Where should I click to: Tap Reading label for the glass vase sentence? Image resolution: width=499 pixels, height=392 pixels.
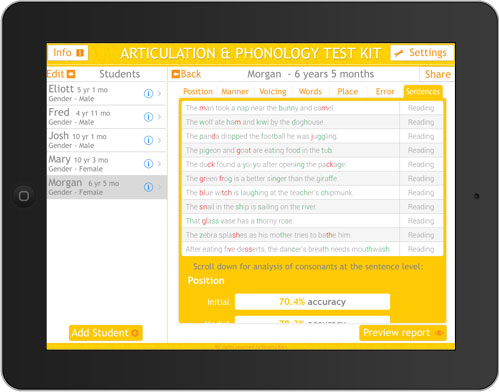point(421,221)
